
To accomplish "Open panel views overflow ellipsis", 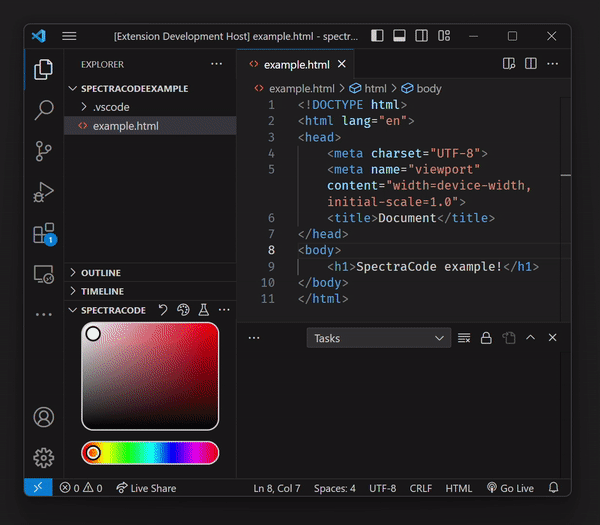I will [x=254, y=338].
